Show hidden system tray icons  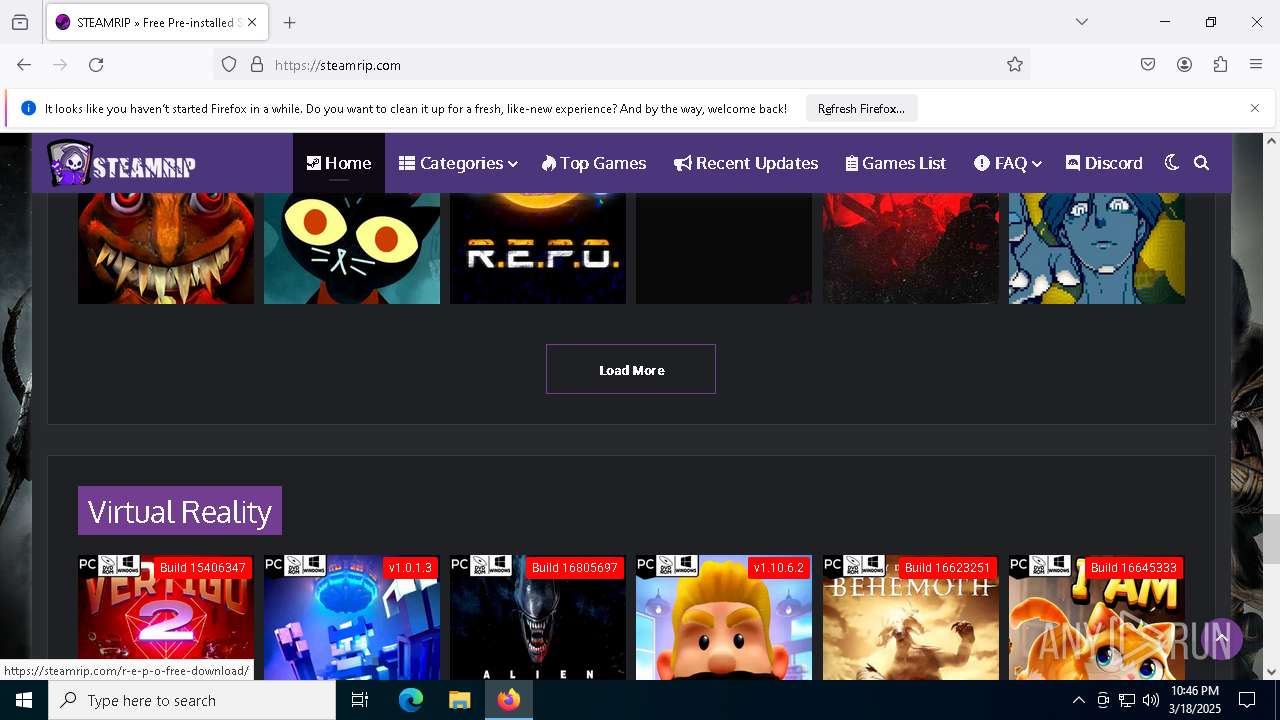click(x=1078, y=700)
